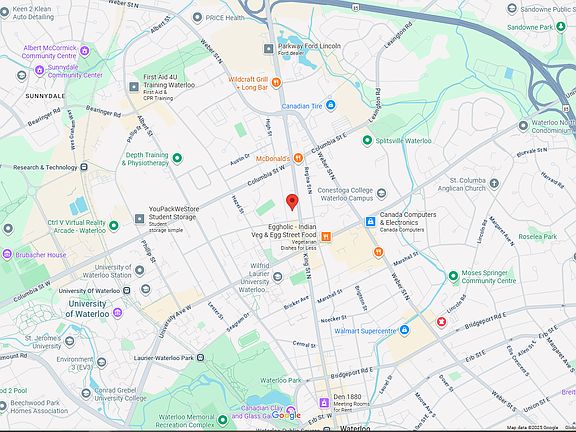Click the Walmart Supercentre shopping bag icon
The image size is (576, 432).
coord(404,330)
